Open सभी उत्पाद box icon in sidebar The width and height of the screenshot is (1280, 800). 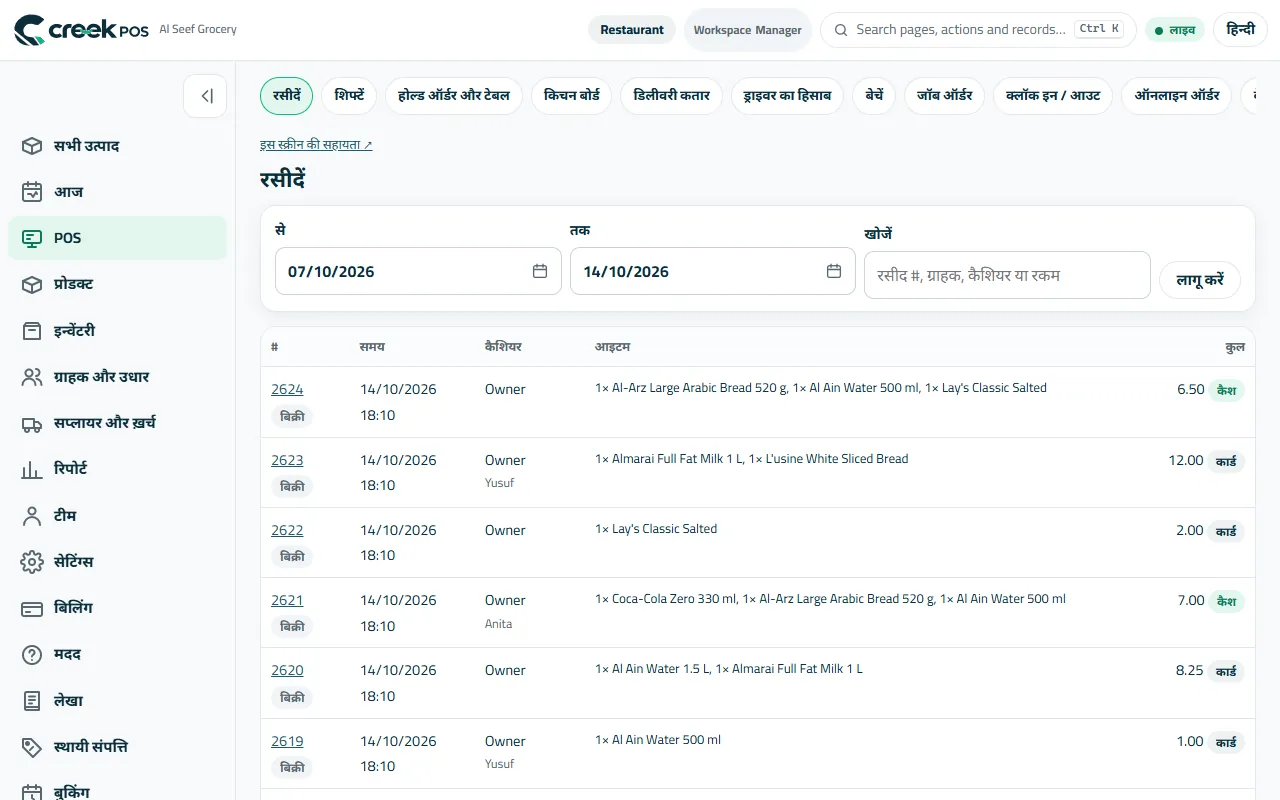[x=32, y=146]
